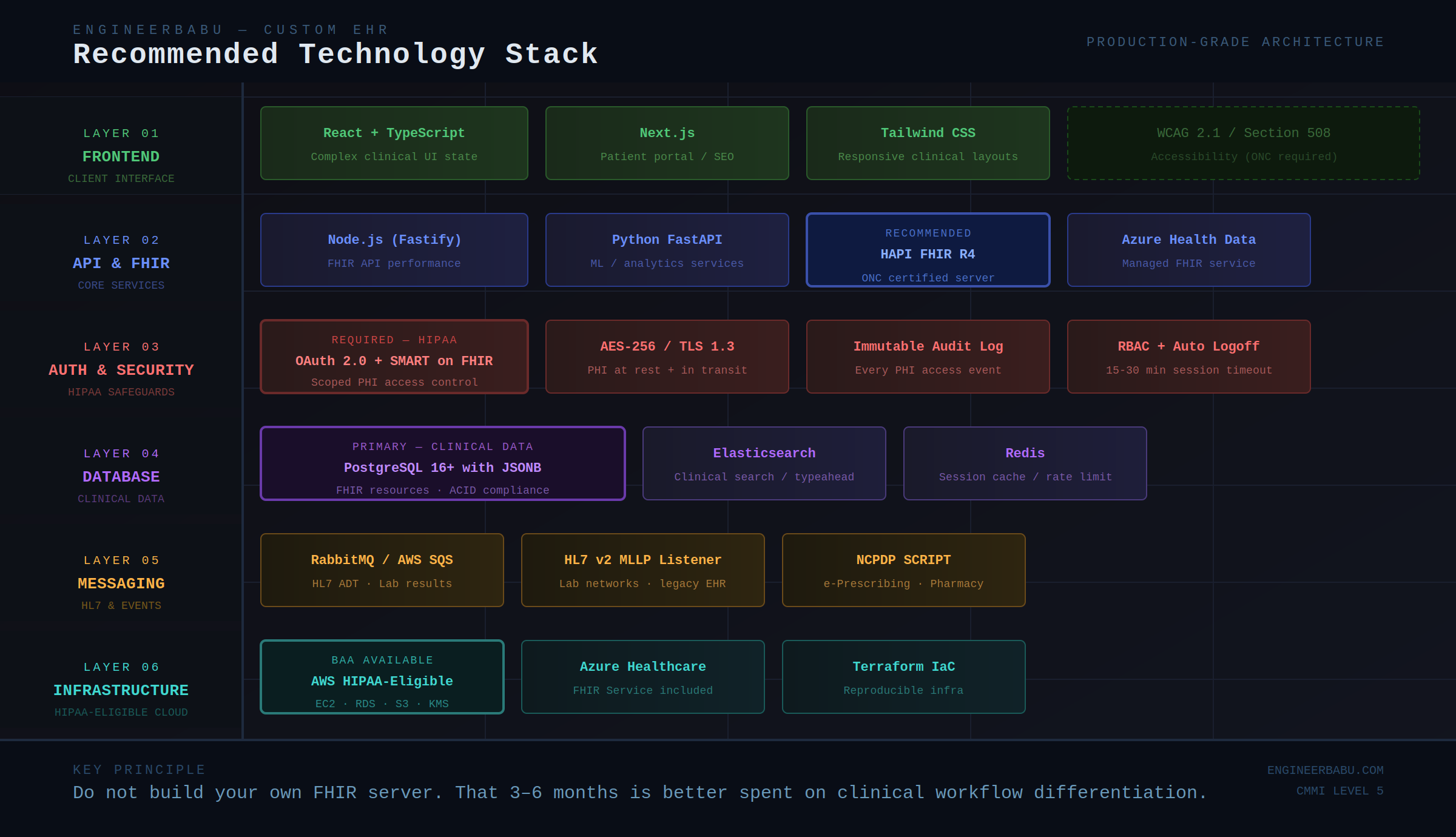Click the RabbitMQ / AWS SQS card
This screenshot has height=837, width=1456.
click(382, 570)
